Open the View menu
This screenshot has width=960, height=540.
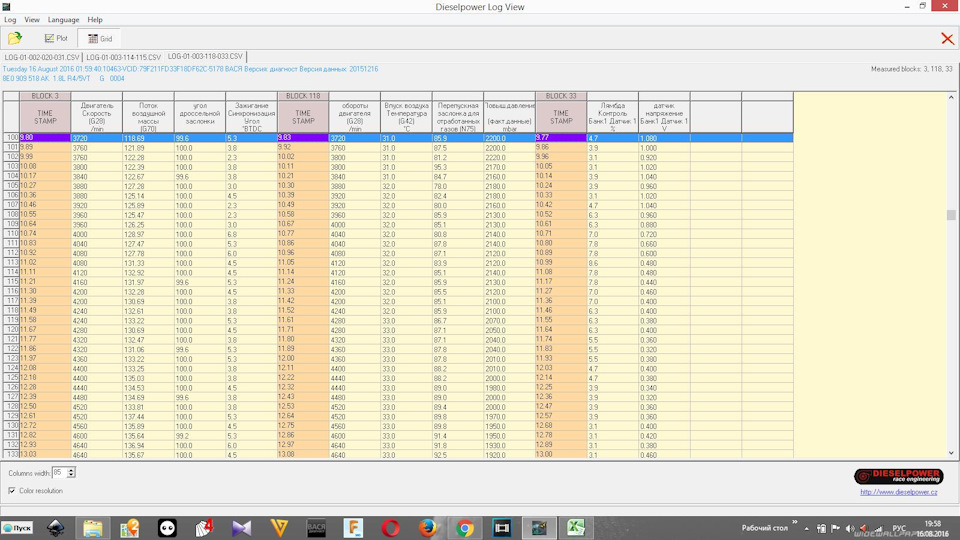(32, 19)
